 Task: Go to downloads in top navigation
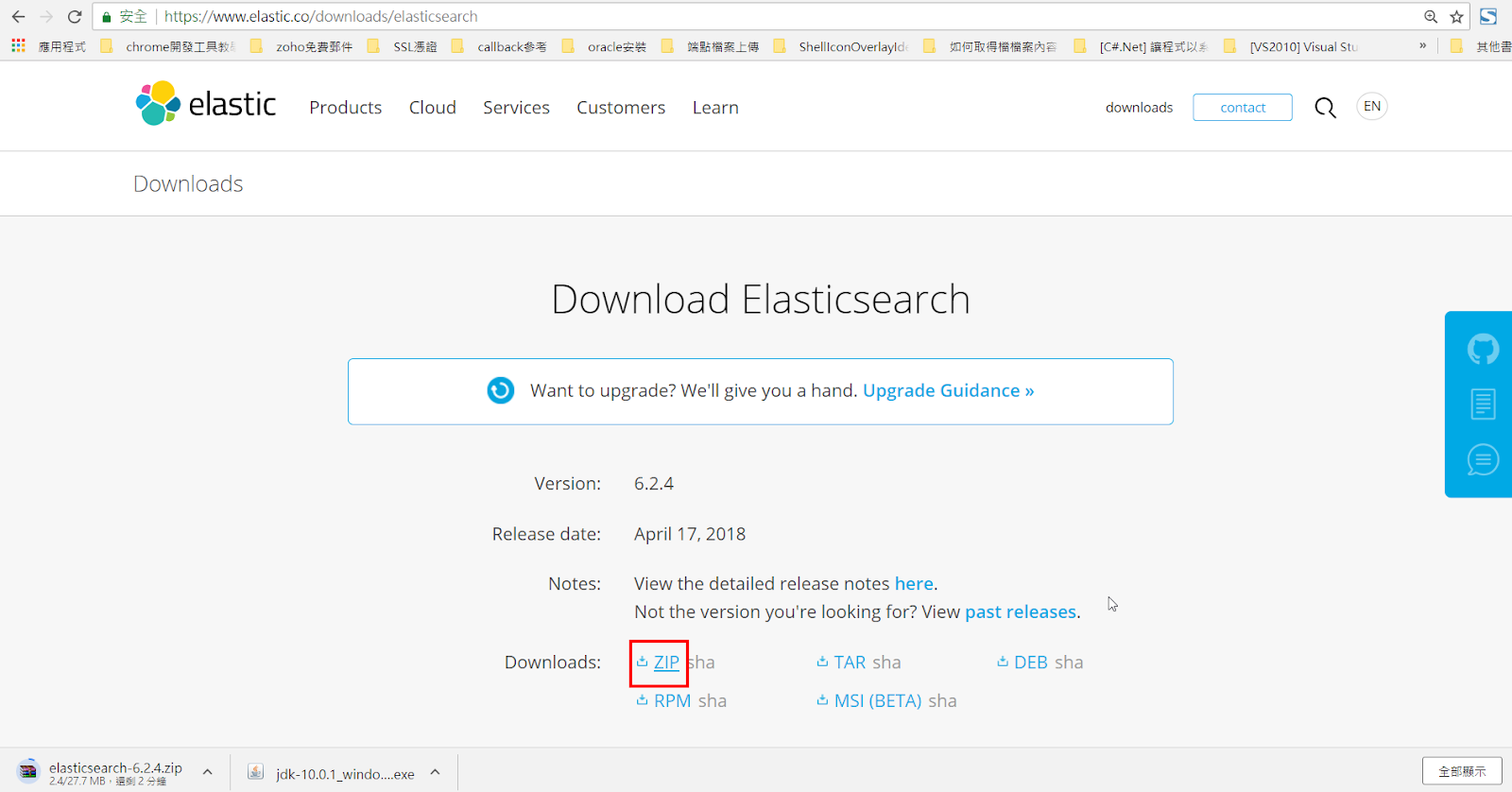(x=1139, y=108)
